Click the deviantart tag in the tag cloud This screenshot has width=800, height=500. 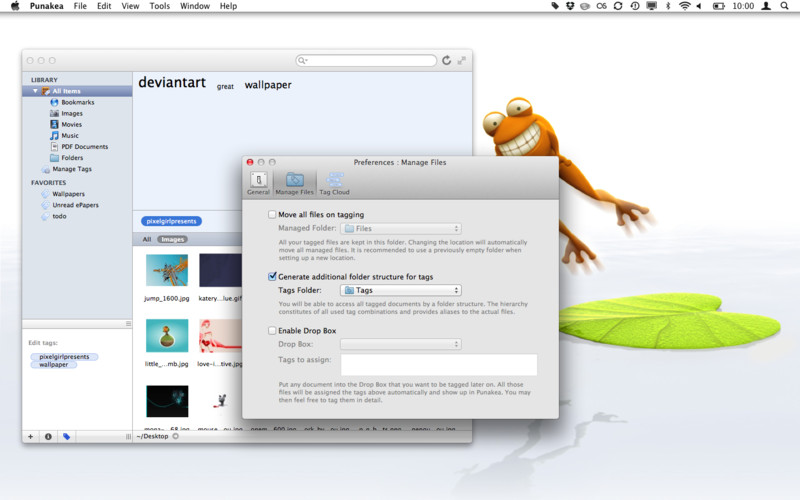171,83
